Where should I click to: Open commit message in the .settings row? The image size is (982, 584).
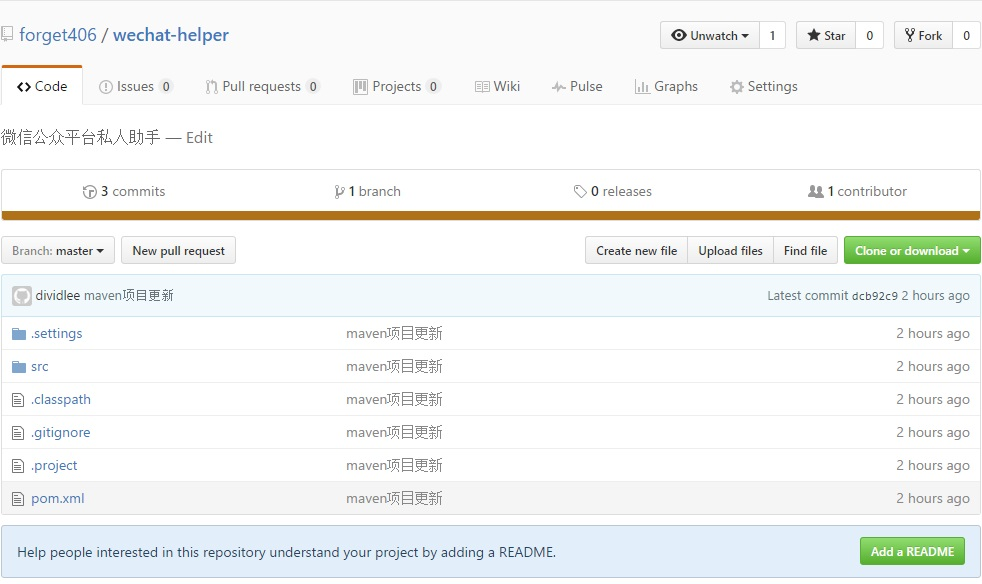pyautogui.click(x=395, y=333)
